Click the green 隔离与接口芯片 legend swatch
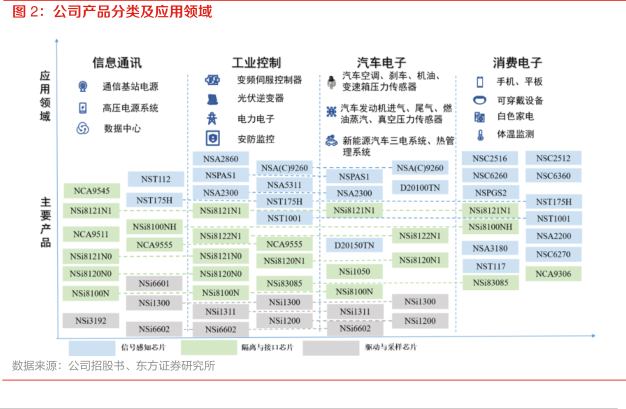Viewport: 626px width, 409px height. click(x=206, y=346)
